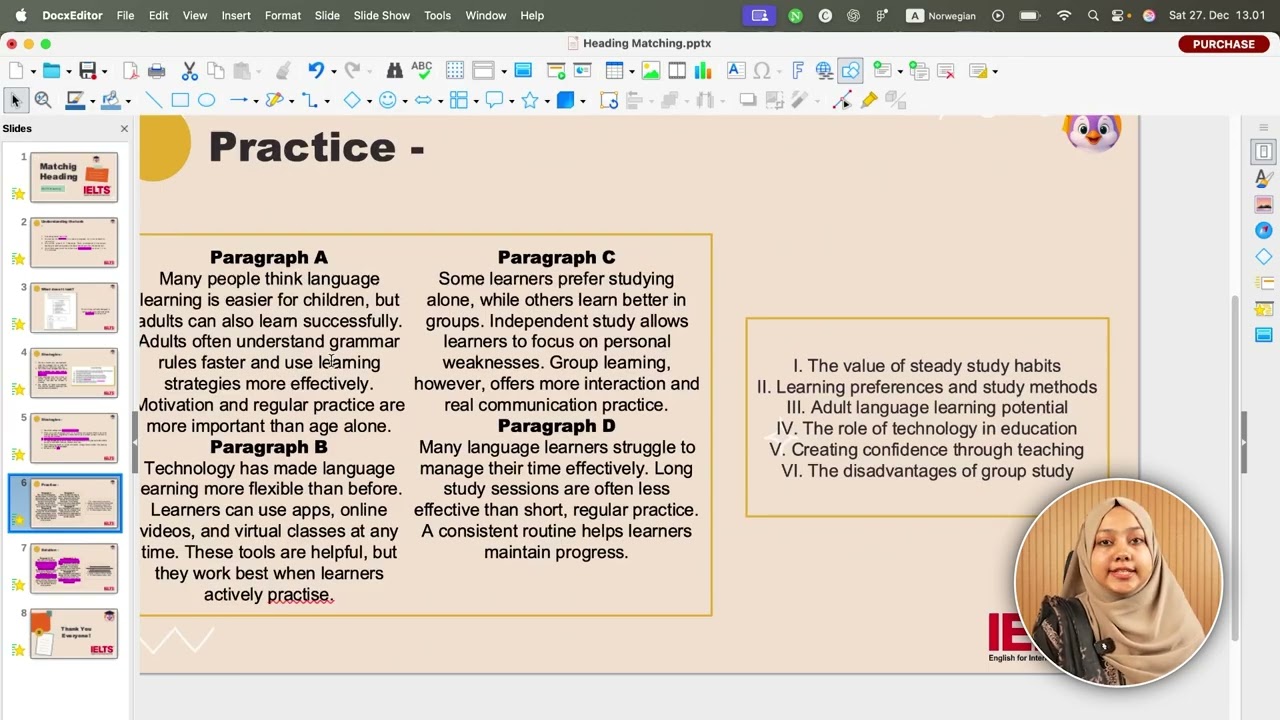Image resolution: width=1280 pixels, height=720 pixels.
Task: Open the Format menu
Action: 283,15
